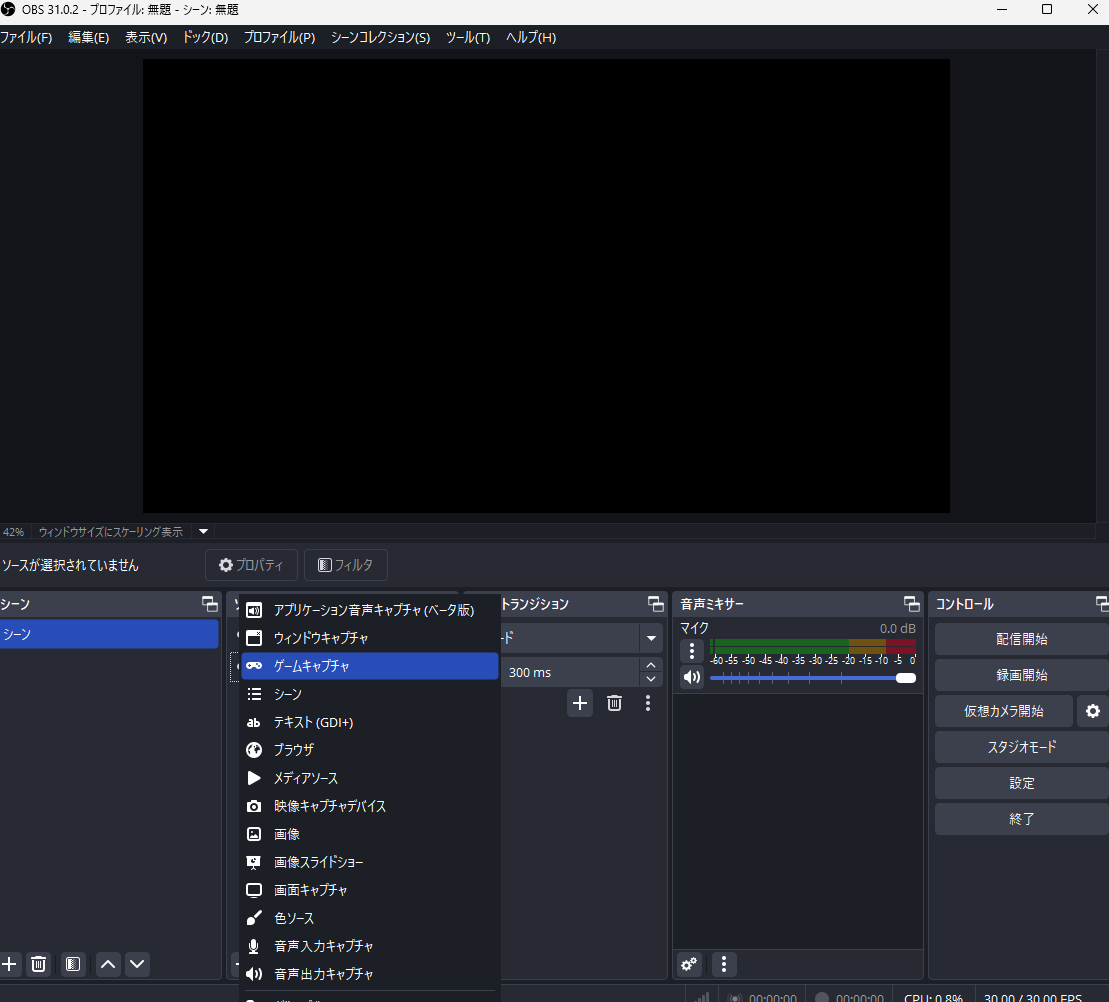The height and width of the screenshot is (1002, 1109).
Task: Move scene up arrow
Action: click(x=108, y=964)
